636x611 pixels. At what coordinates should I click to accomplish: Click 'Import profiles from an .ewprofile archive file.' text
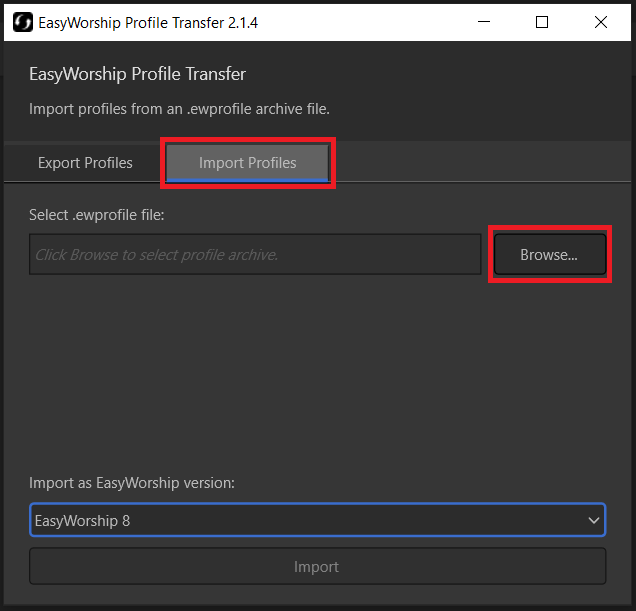coord(179,109)
